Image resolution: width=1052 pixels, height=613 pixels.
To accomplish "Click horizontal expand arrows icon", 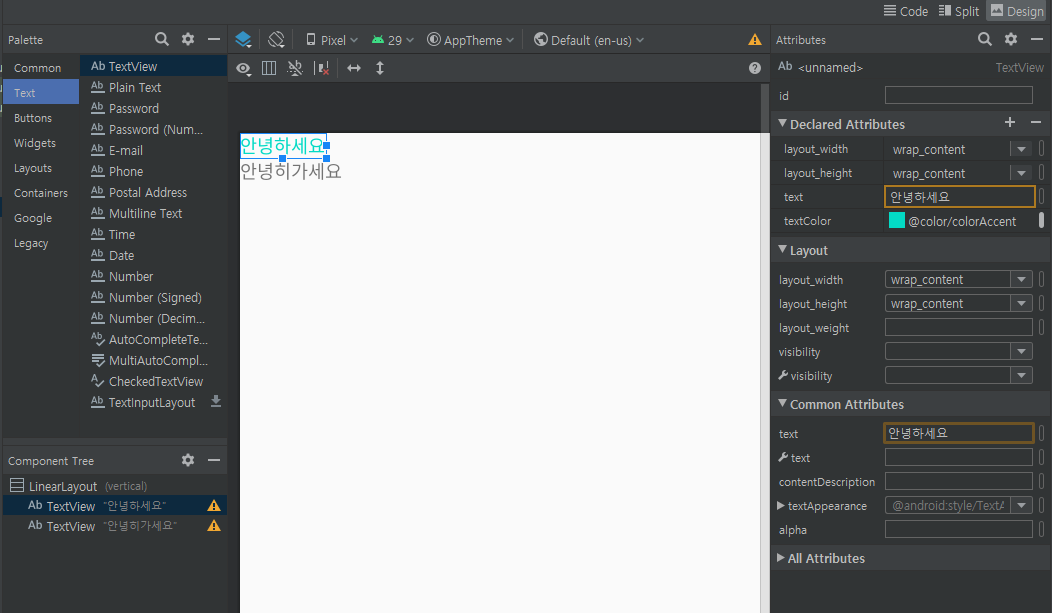I will click(x=354, y=68).
